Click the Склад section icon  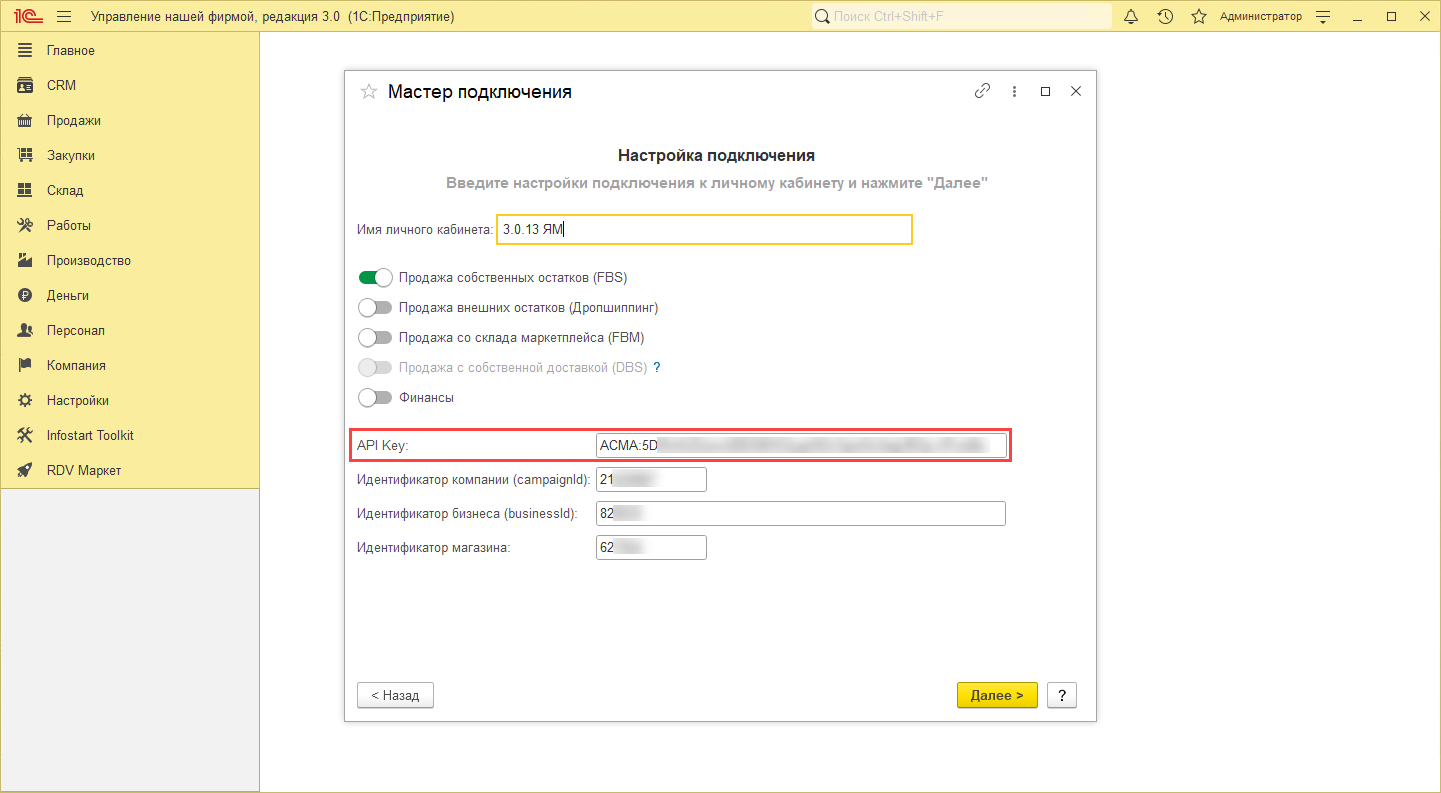[25, 190]
